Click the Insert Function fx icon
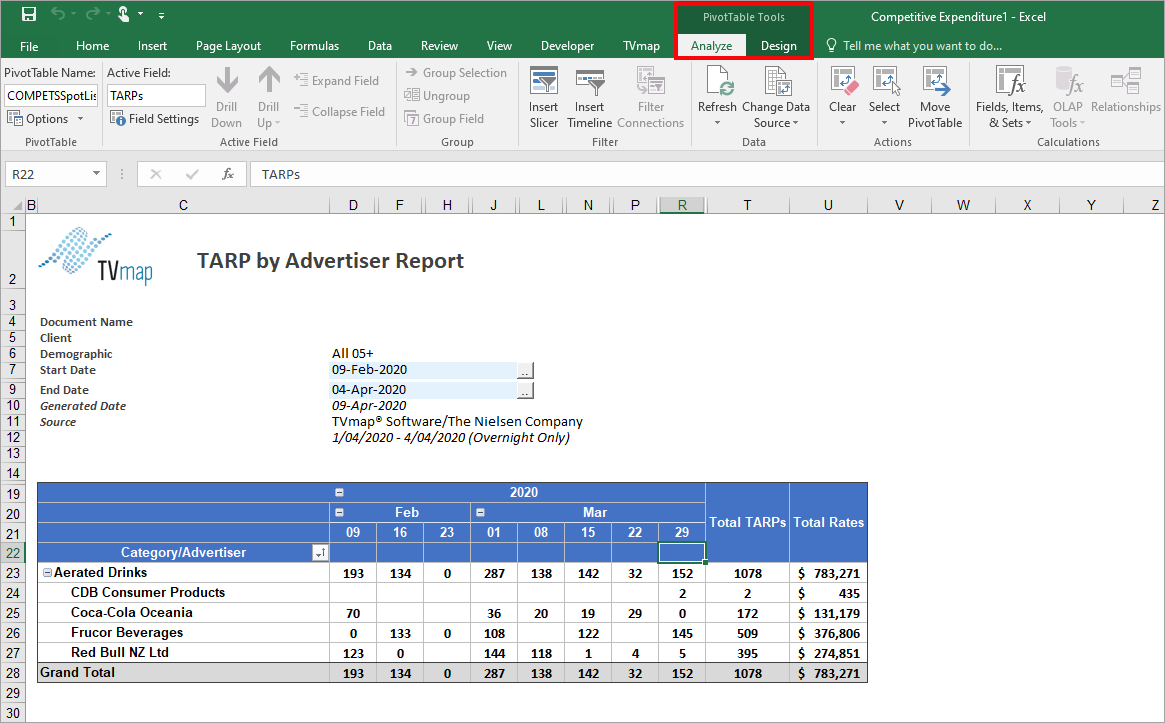 (228, 174)
